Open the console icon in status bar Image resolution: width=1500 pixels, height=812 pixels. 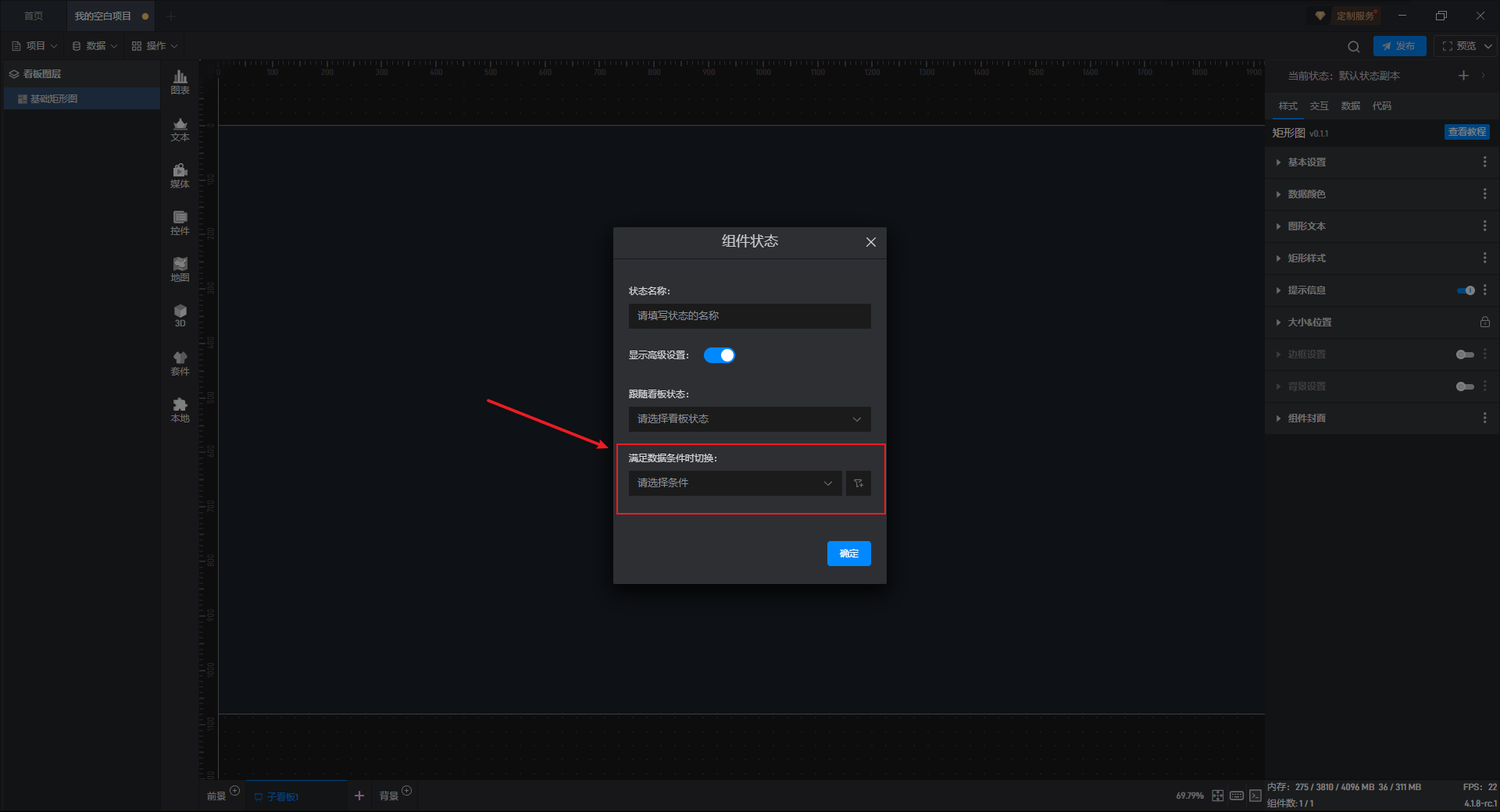1255,796
